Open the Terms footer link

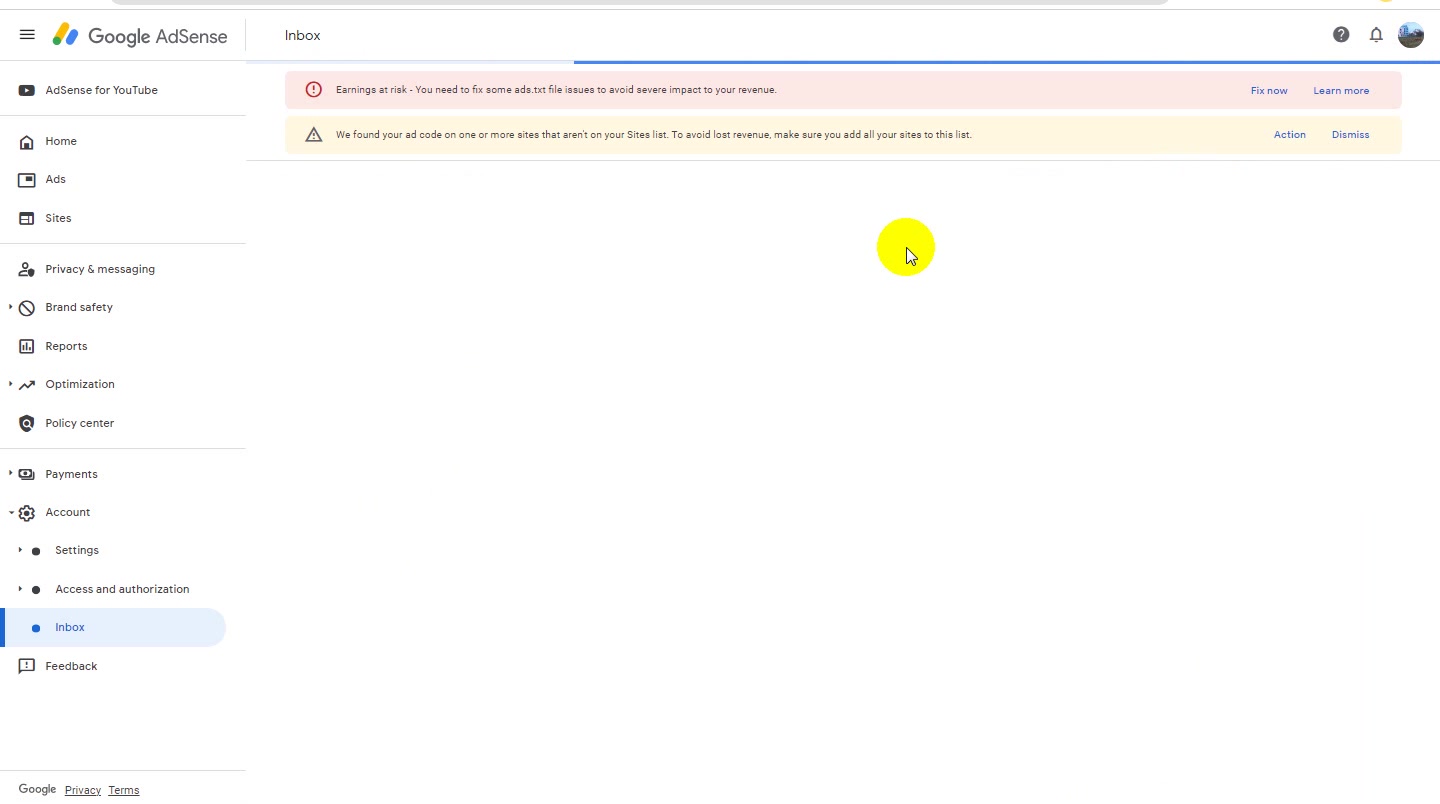(124, 790)
